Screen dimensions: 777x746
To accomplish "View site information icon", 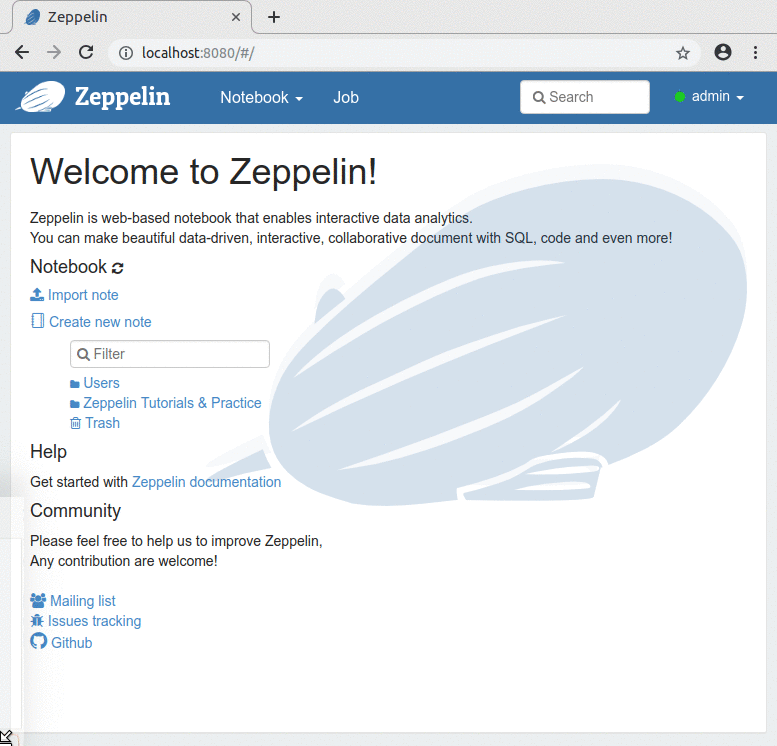I will [126, 53].
